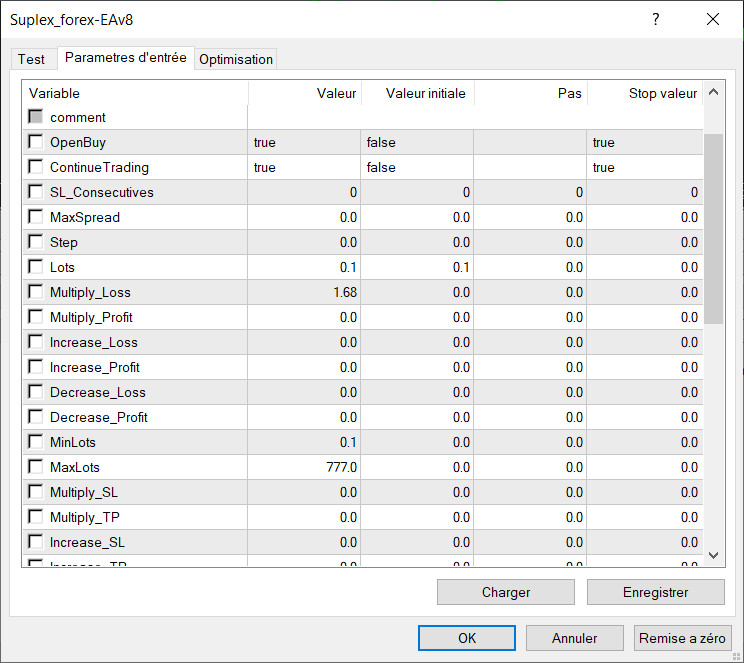The width and height of the screenshot is (744, 663).
Task: Click Annuler to cancel changes
Action: [x=575, y=638]
